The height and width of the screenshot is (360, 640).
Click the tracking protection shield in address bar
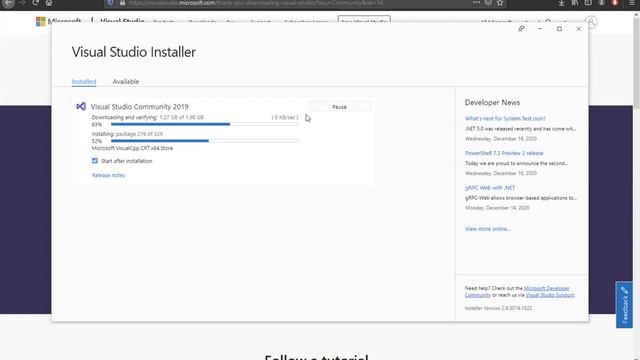[x=110, y=3]
